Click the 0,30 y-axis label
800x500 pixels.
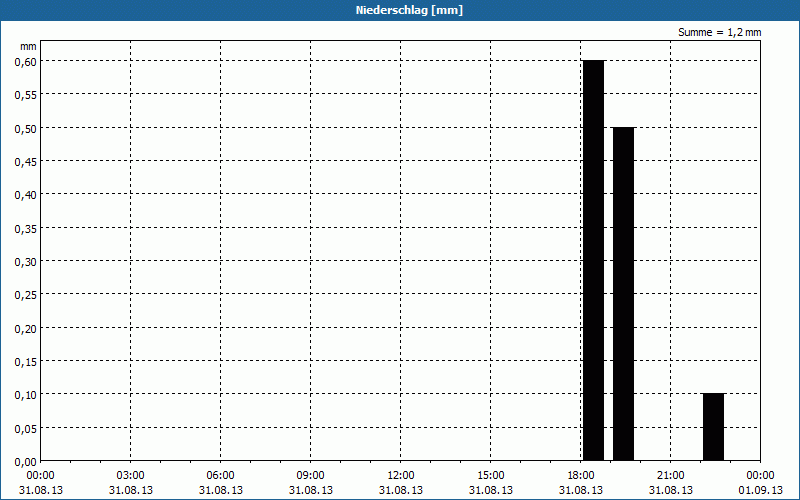click(x=26, y=262)
